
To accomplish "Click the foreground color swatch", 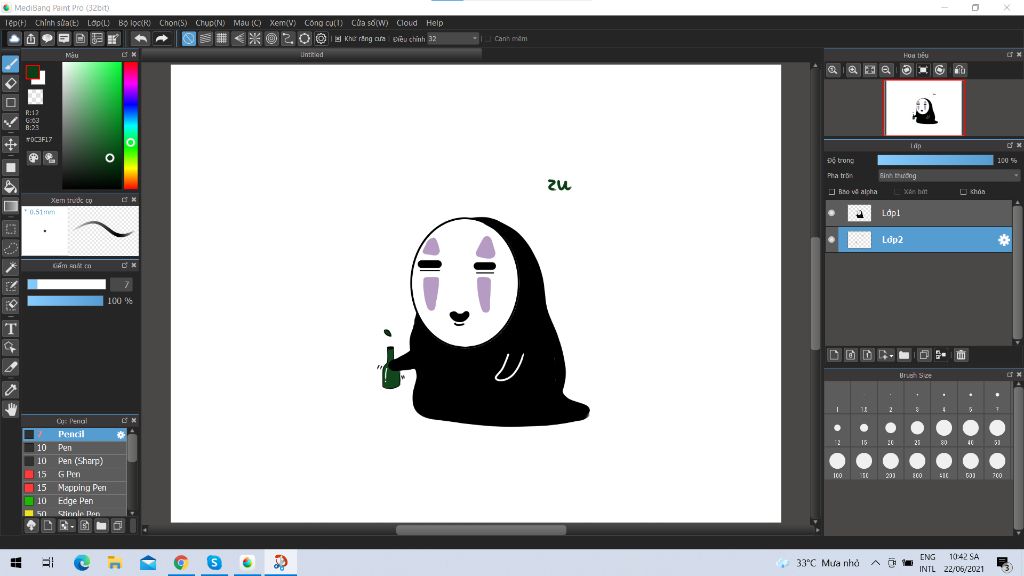I will 33,72.
